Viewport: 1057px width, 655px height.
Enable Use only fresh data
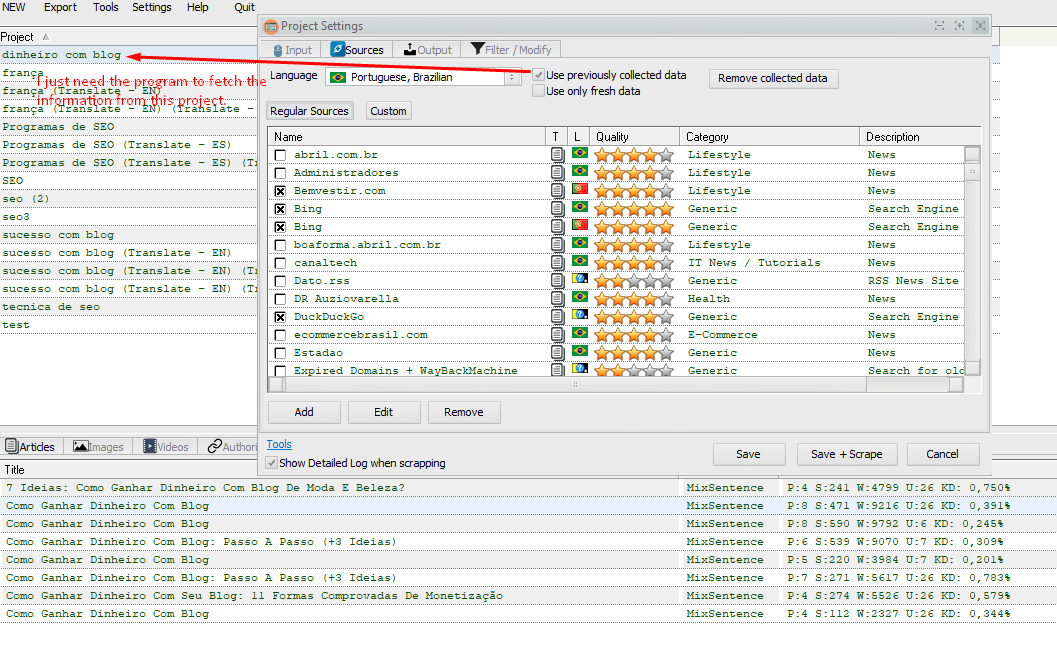tap(538, 91)
